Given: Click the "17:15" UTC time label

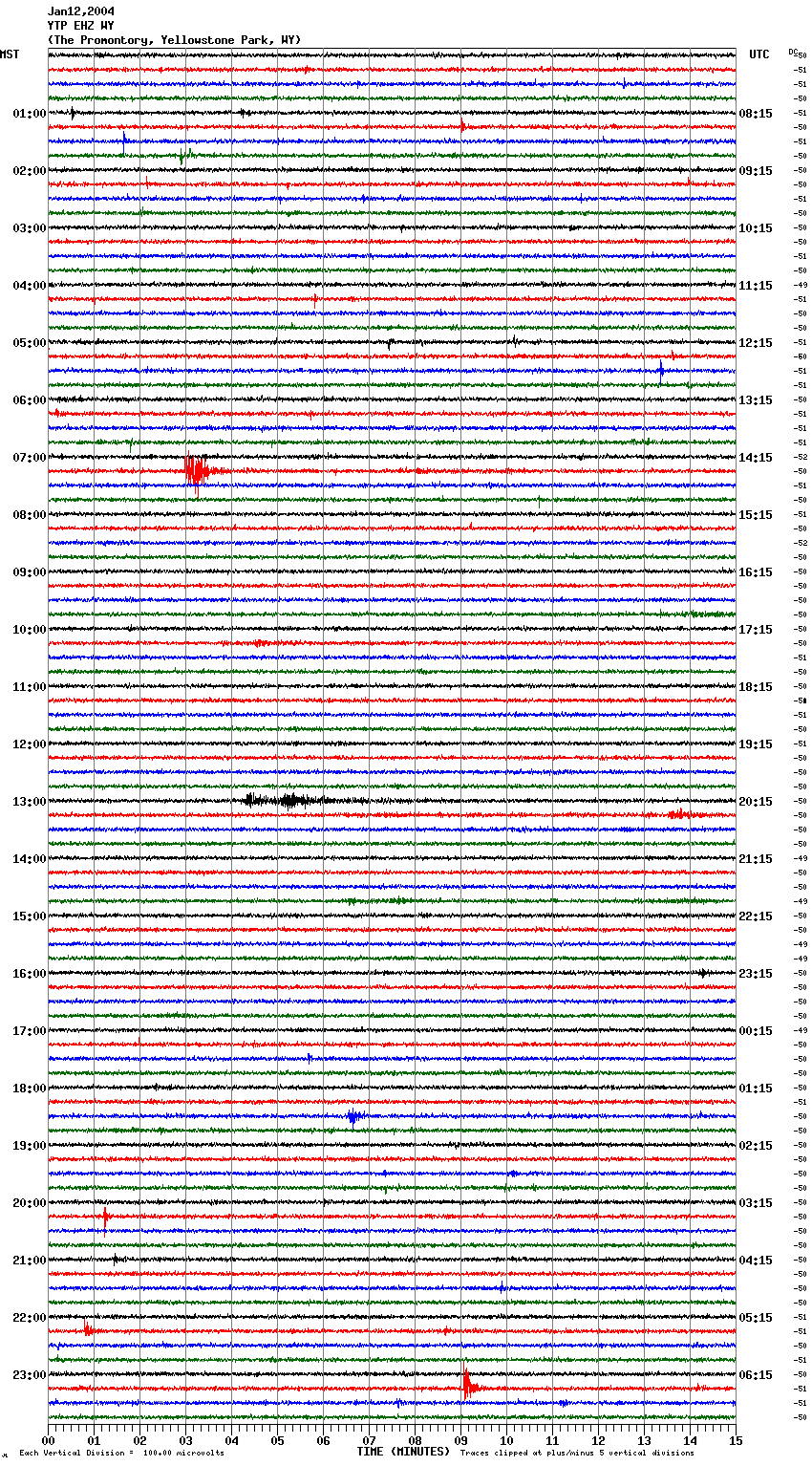Looking at the screenshot, I should (756, 630).
